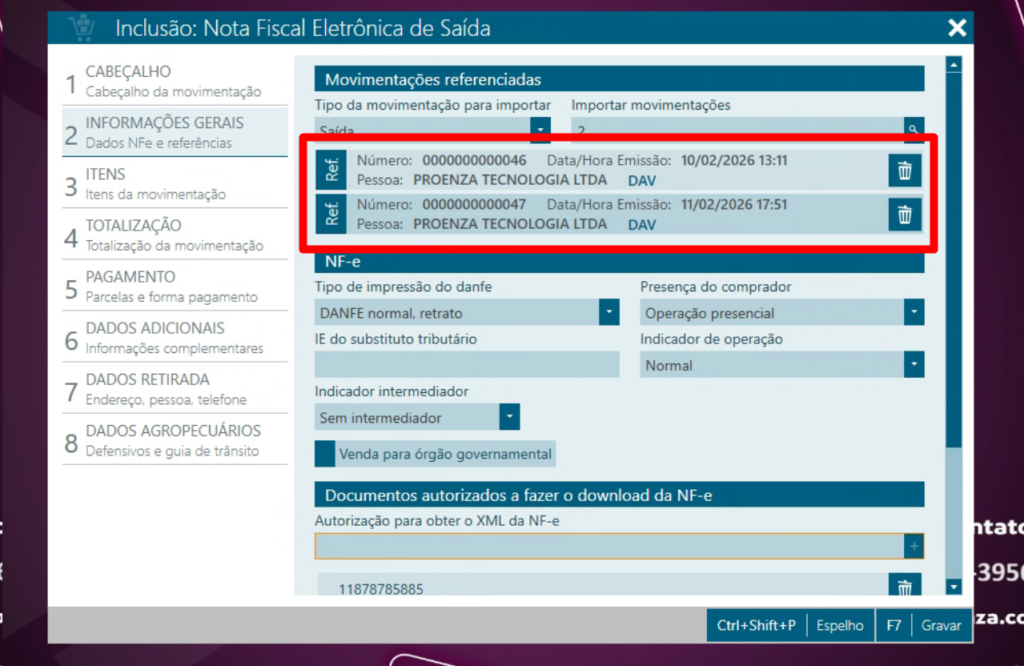Image resolution: width=1024 pixels, height=666 pixels.
Task: Click Ref. icon for movement 0000000000047
Action: pyautogui.click(x=332, y=214)
